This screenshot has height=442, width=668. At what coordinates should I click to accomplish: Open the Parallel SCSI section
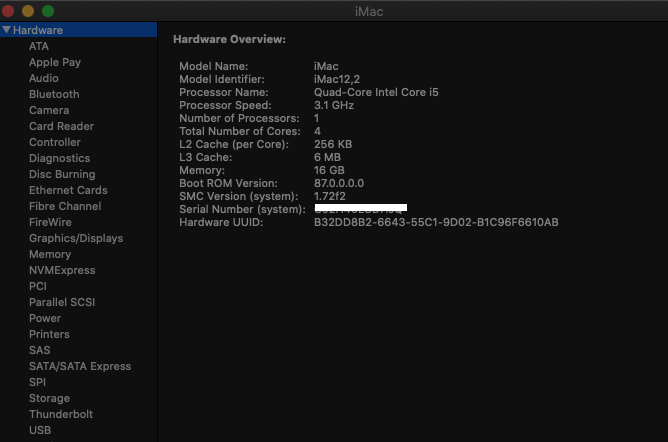pyautogui.click(x=62, y=302)
